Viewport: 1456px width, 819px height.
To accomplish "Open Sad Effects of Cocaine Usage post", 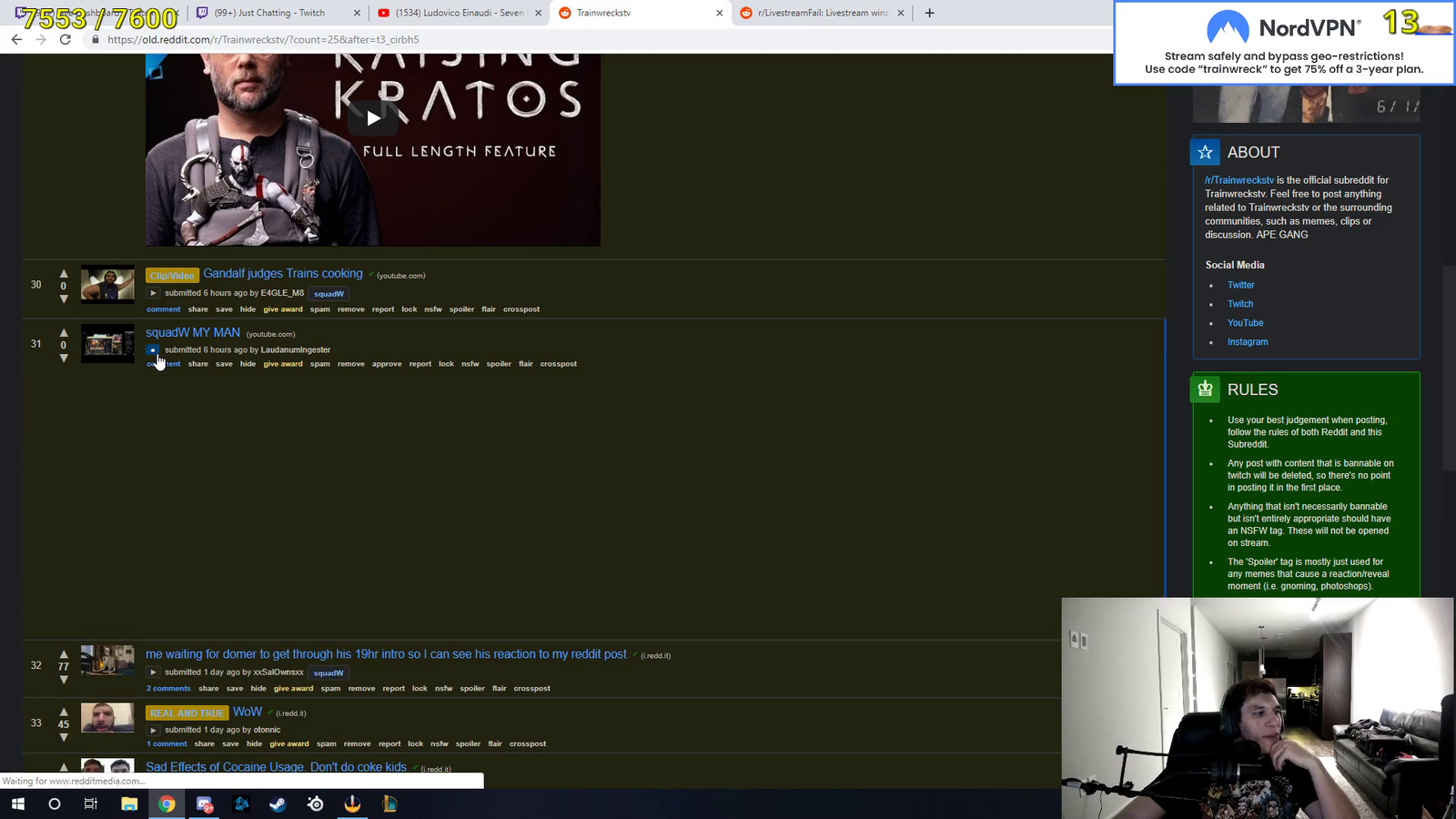I will click(x=276, y=767).
